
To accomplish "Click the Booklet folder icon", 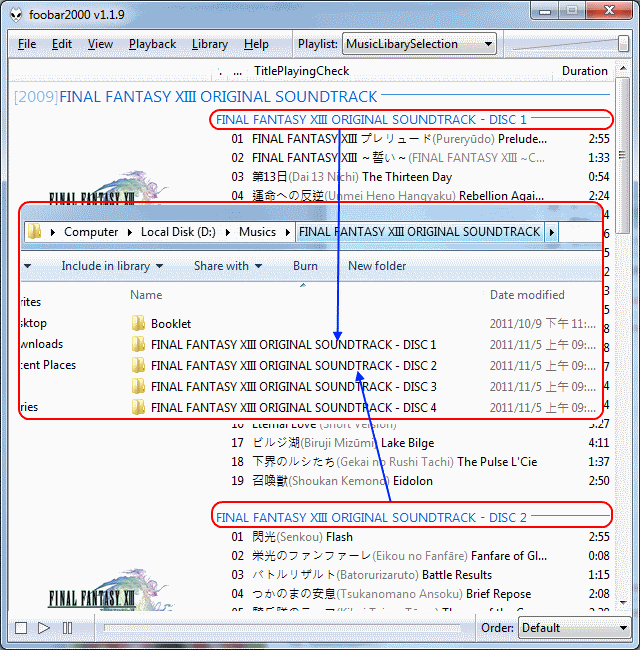I will coord(138,323).
